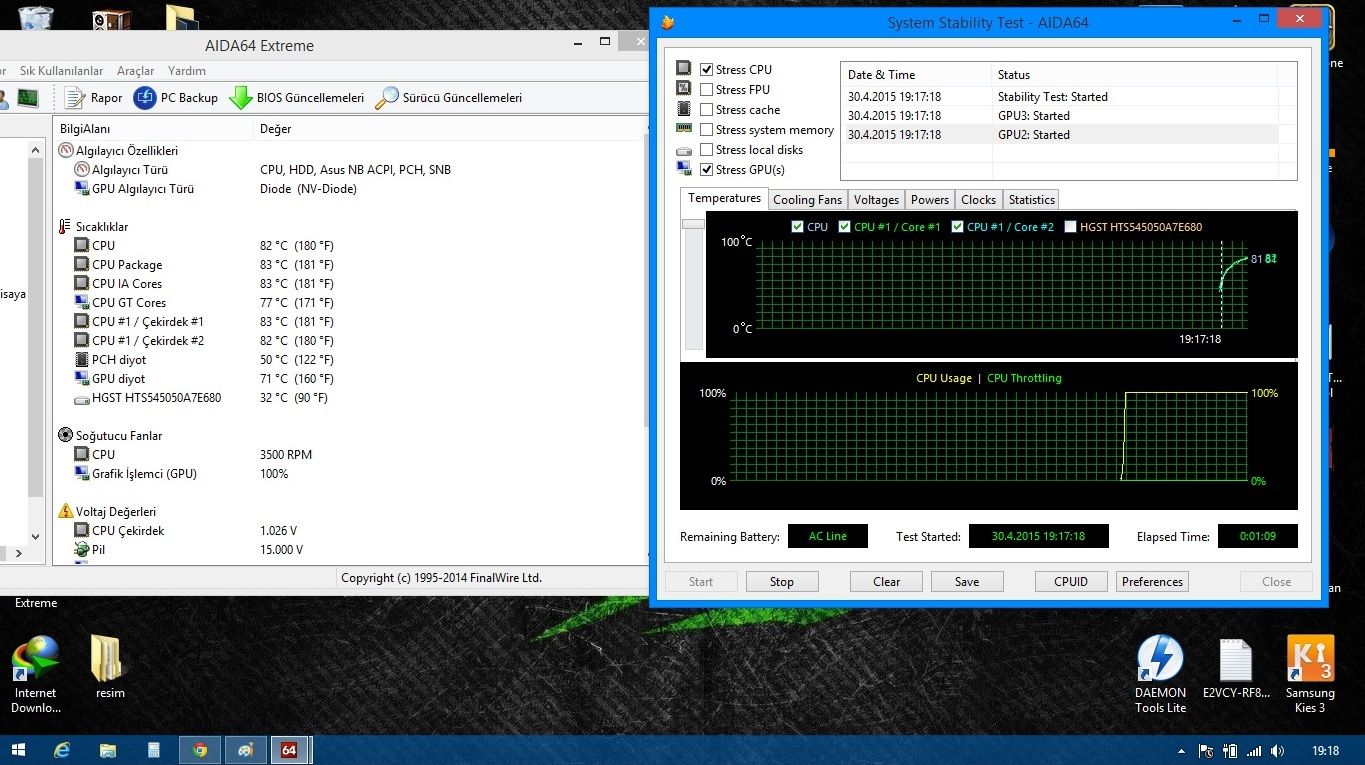Viewport: 1365px width, 765px height.
Task: Switch to the Voltages tab
Action: coord(876,200)
